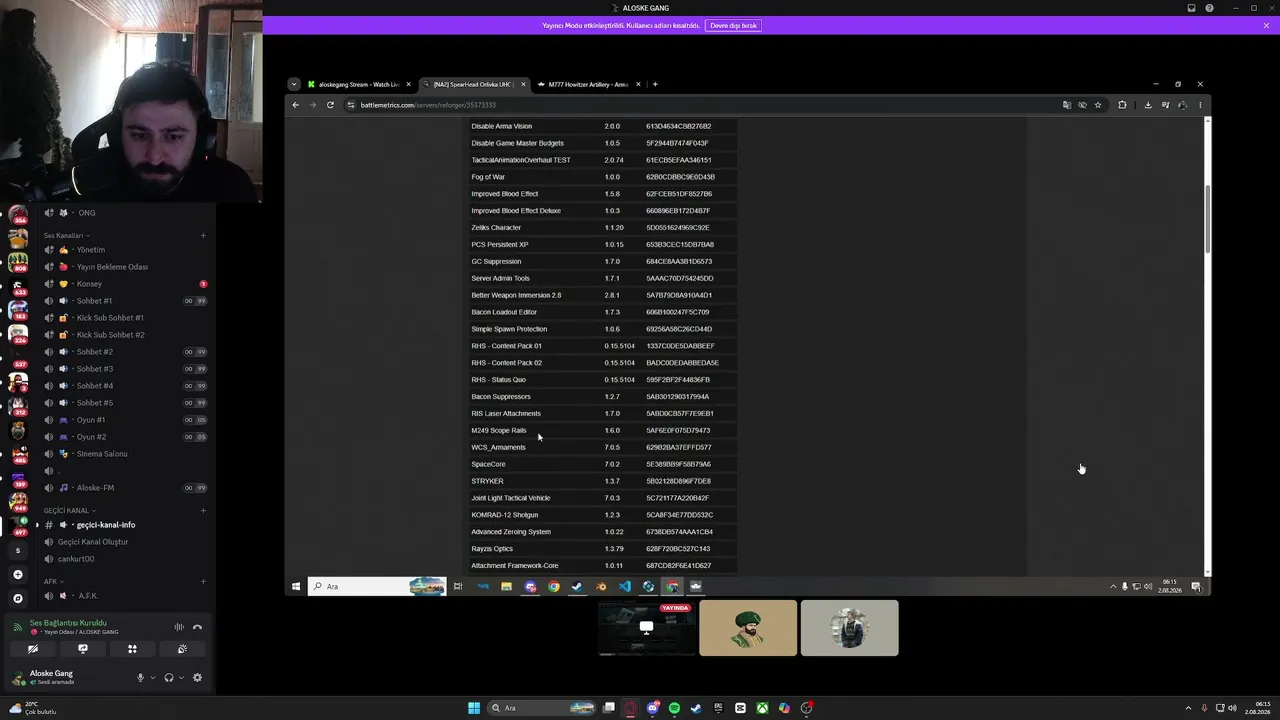Click the Windows taskbar search box
The image size is (1280, 720).
[541, 708]
